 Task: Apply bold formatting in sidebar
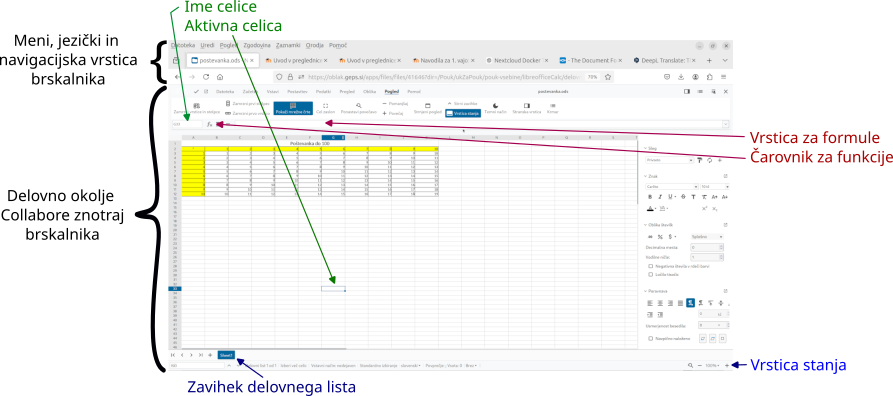649,197
